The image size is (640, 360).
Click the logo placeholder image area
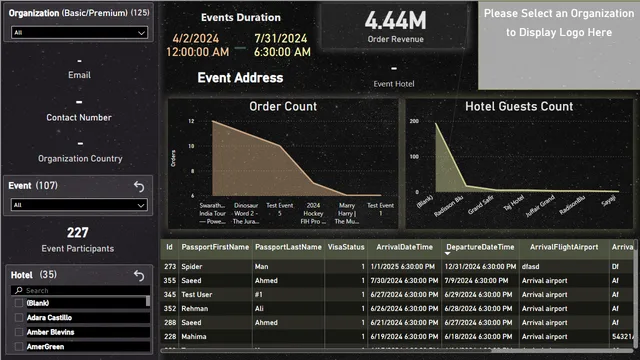pos(559,46)
